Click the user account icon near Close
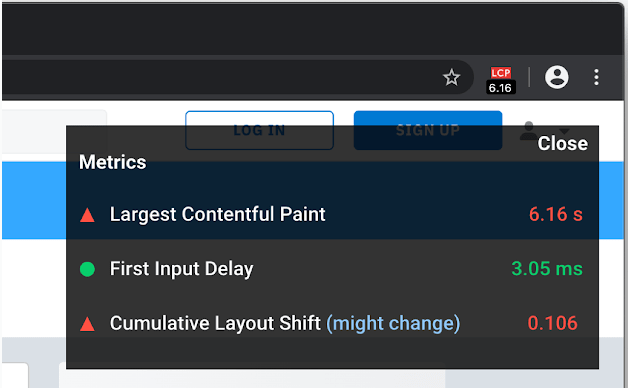628x388 pixels. (x=529, y=130)
